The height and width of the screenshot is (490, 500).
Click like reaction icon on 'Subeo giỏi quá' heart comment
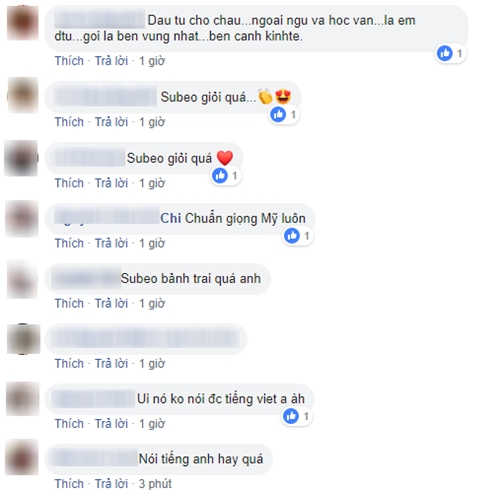click(x=220, y=176)
